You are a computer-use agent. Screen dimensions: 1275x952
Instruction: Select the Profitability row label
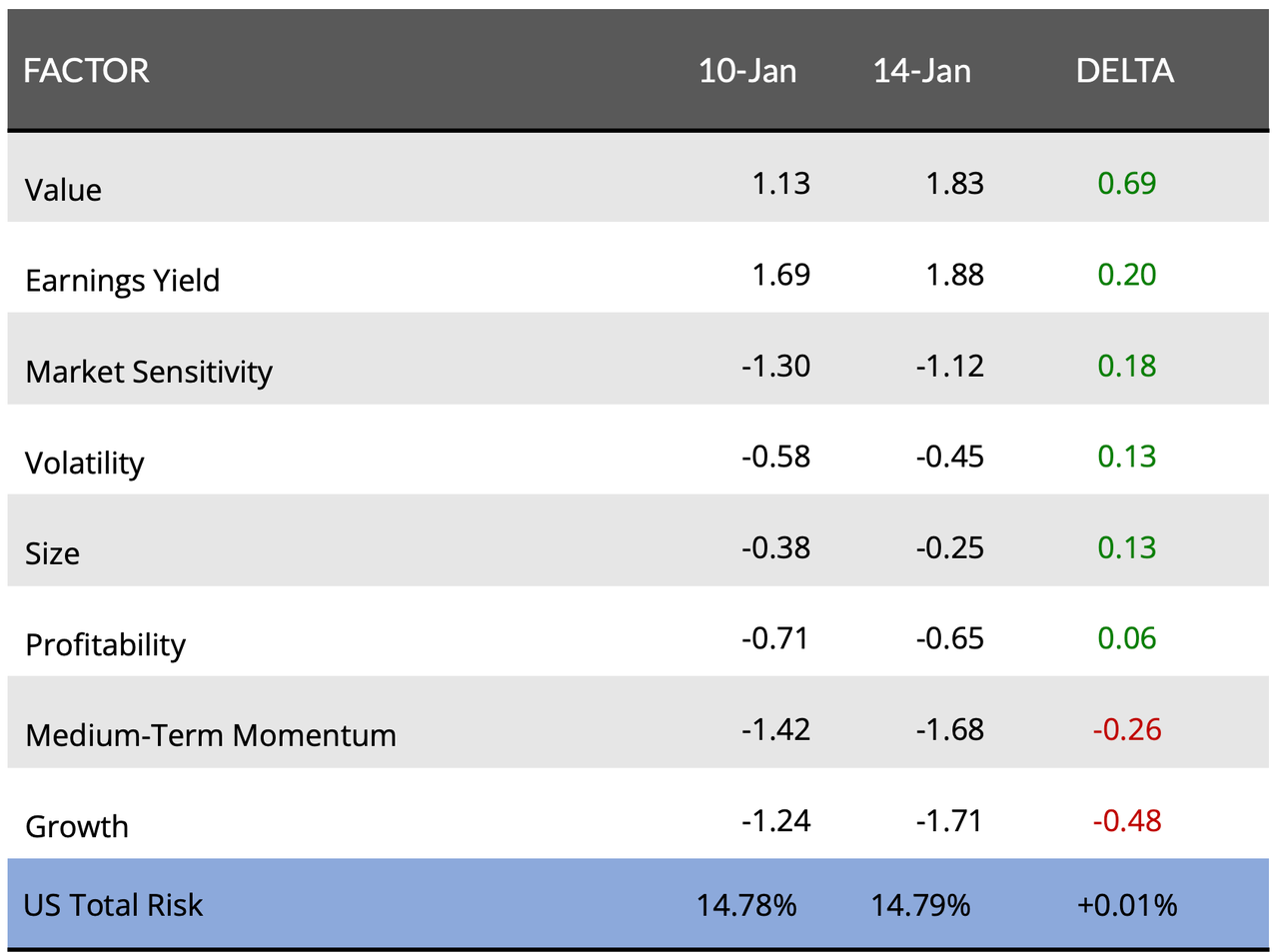(x=105, y=644)
